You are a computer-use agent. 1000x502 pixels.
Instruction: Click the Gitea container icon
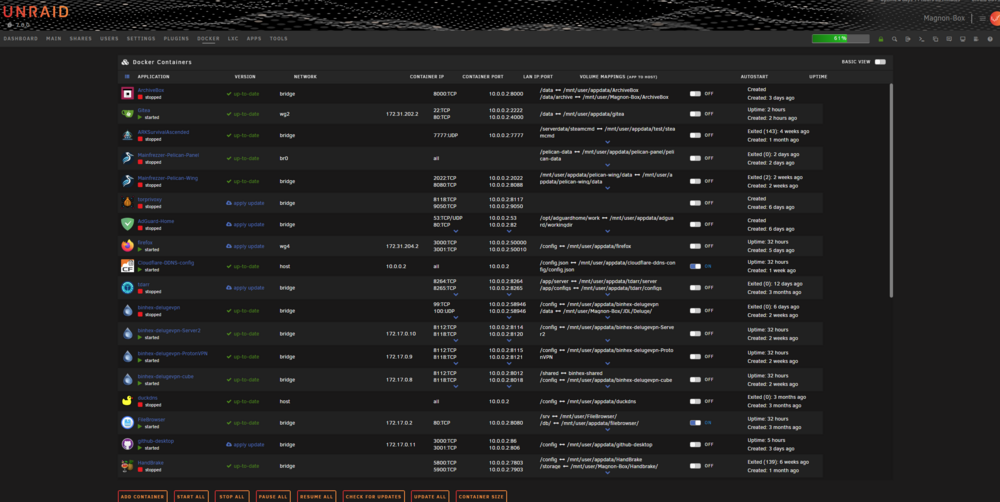click(x=128, y=114)
